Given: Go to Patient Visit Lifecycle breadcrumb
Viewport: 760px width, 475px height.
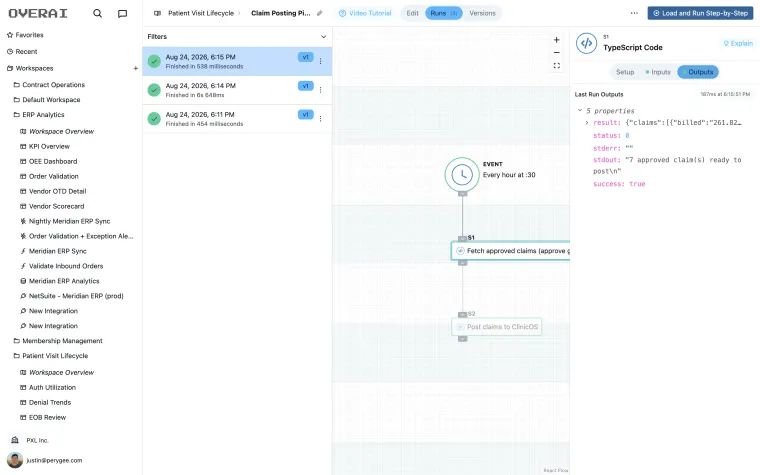Looking at the screenshot, I should 201,13.
